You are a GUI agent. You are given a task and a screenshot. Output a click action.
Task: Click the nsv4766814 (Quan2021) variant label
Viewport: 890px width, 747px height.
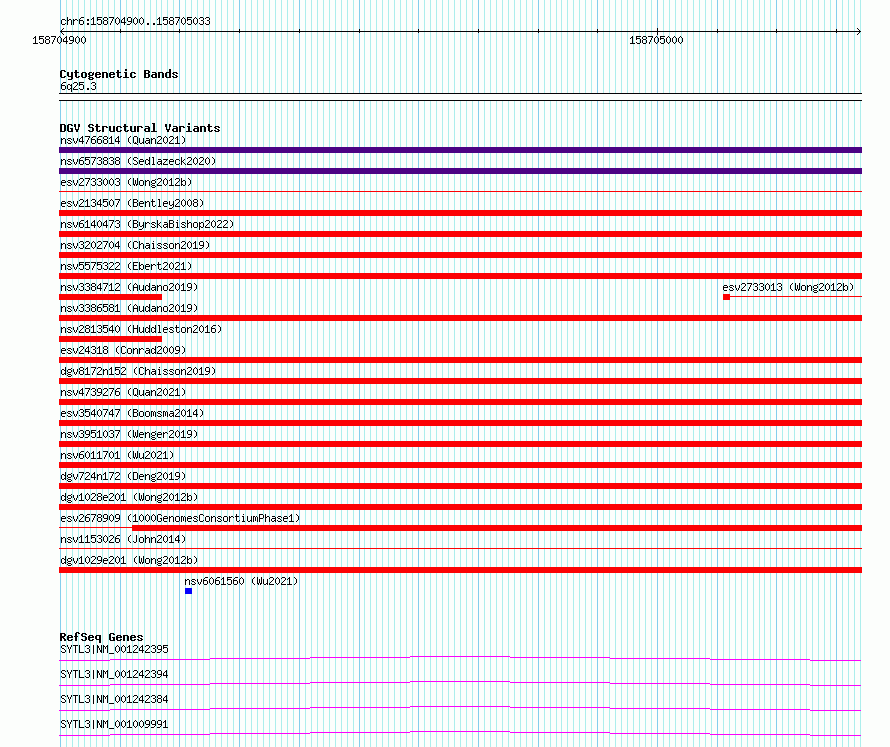[123, 140]
